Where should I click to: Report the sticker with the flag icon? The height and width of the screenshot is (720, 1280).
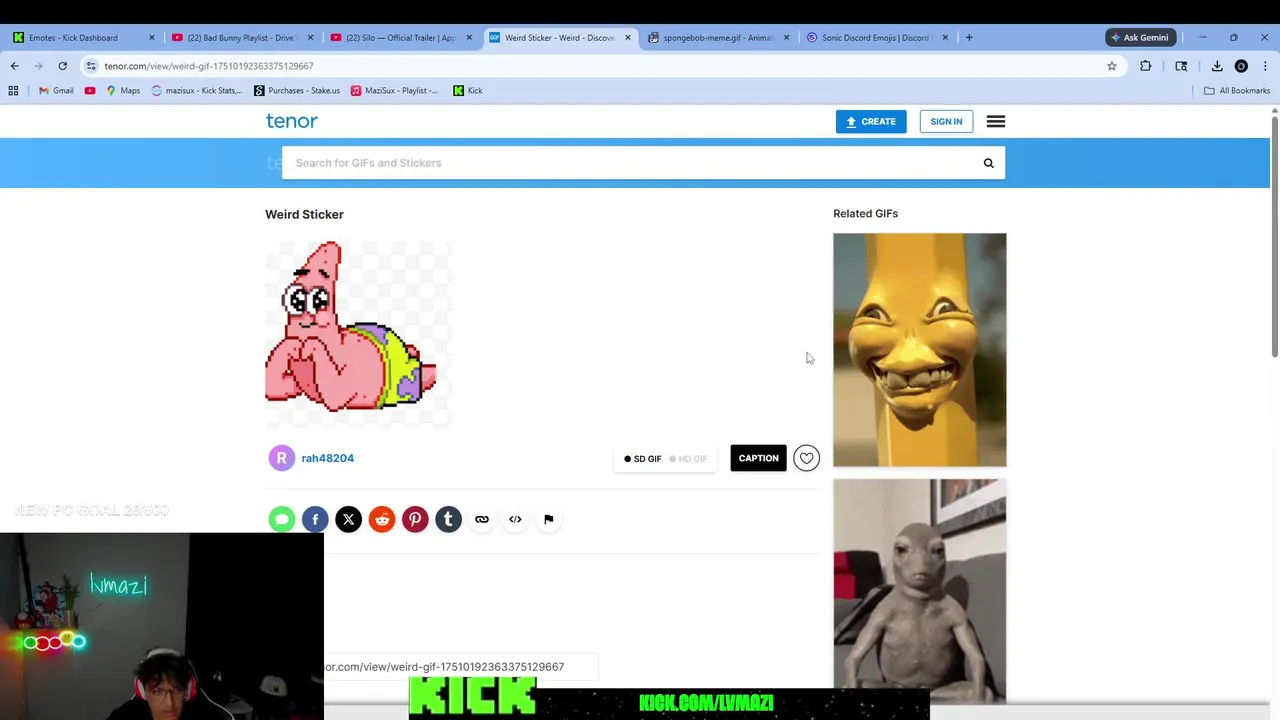pos(548,519)
